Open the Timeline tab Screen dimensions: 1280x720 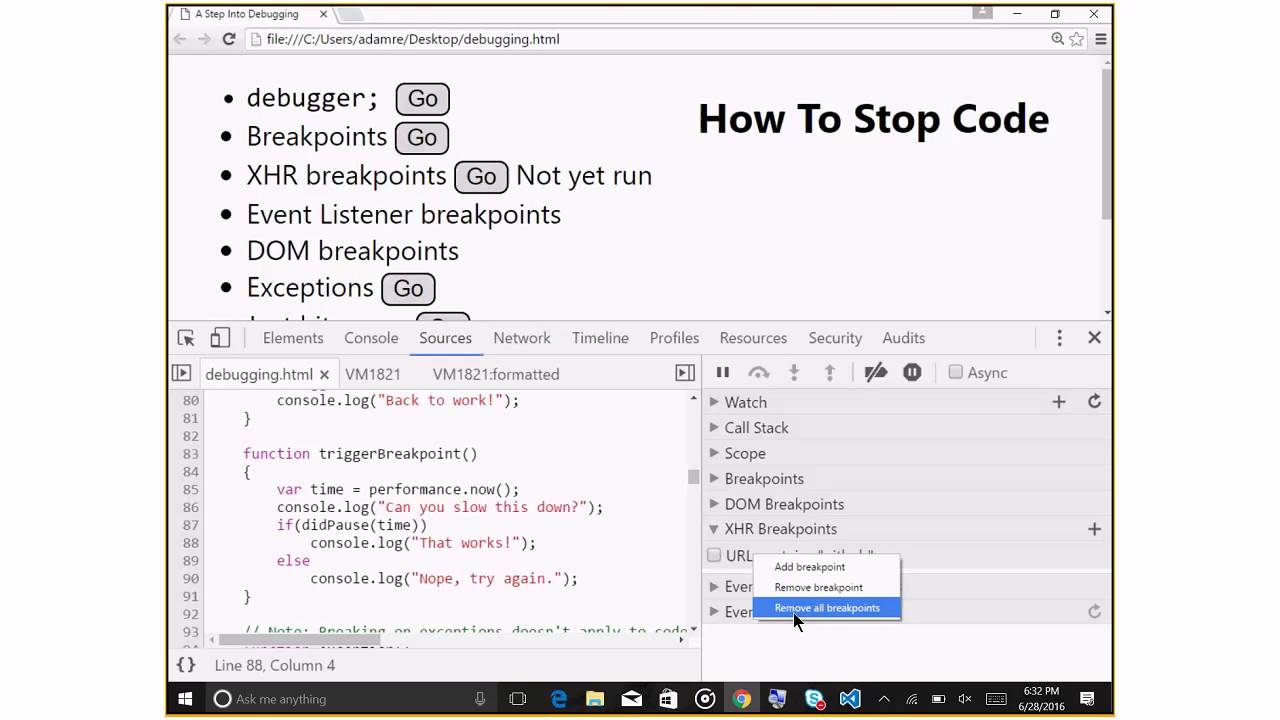[600, 338]
